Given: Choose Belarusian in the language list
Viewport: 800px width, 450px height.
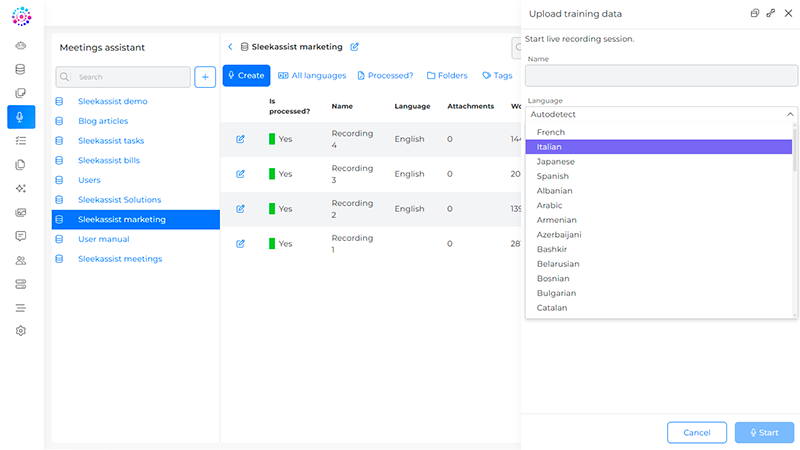Looking at the screenshot, I should pyautogui.click(x=659, y=264).
